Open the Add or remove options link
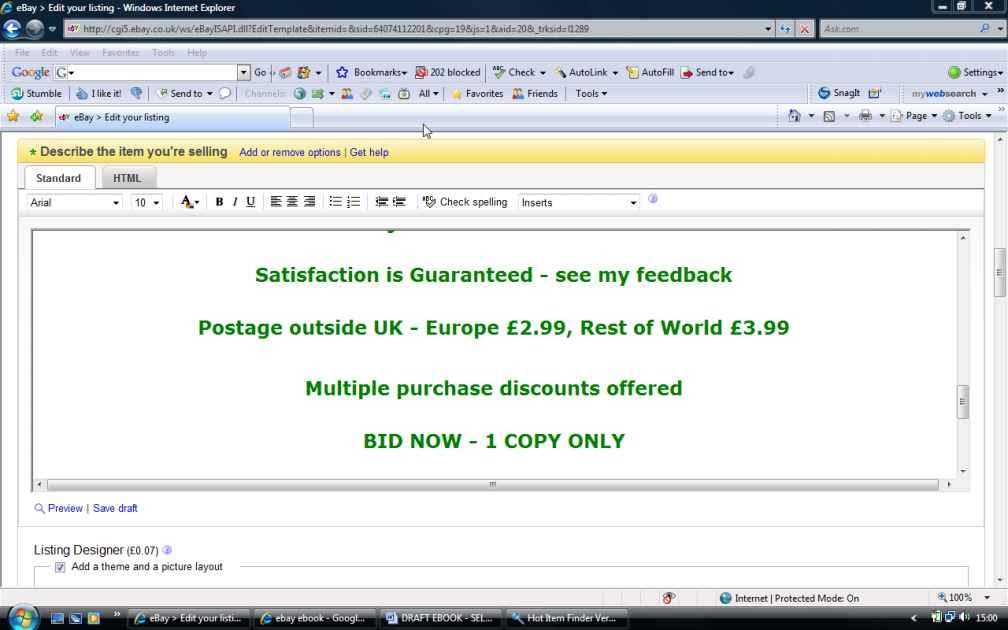1008x630 pixels. point(290,152)
